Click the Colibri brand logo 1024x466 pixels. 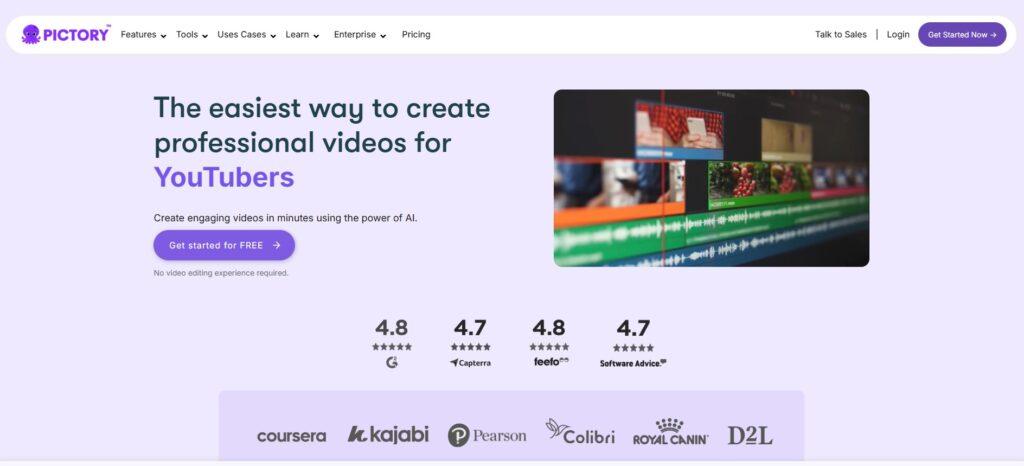coord(580,432)
